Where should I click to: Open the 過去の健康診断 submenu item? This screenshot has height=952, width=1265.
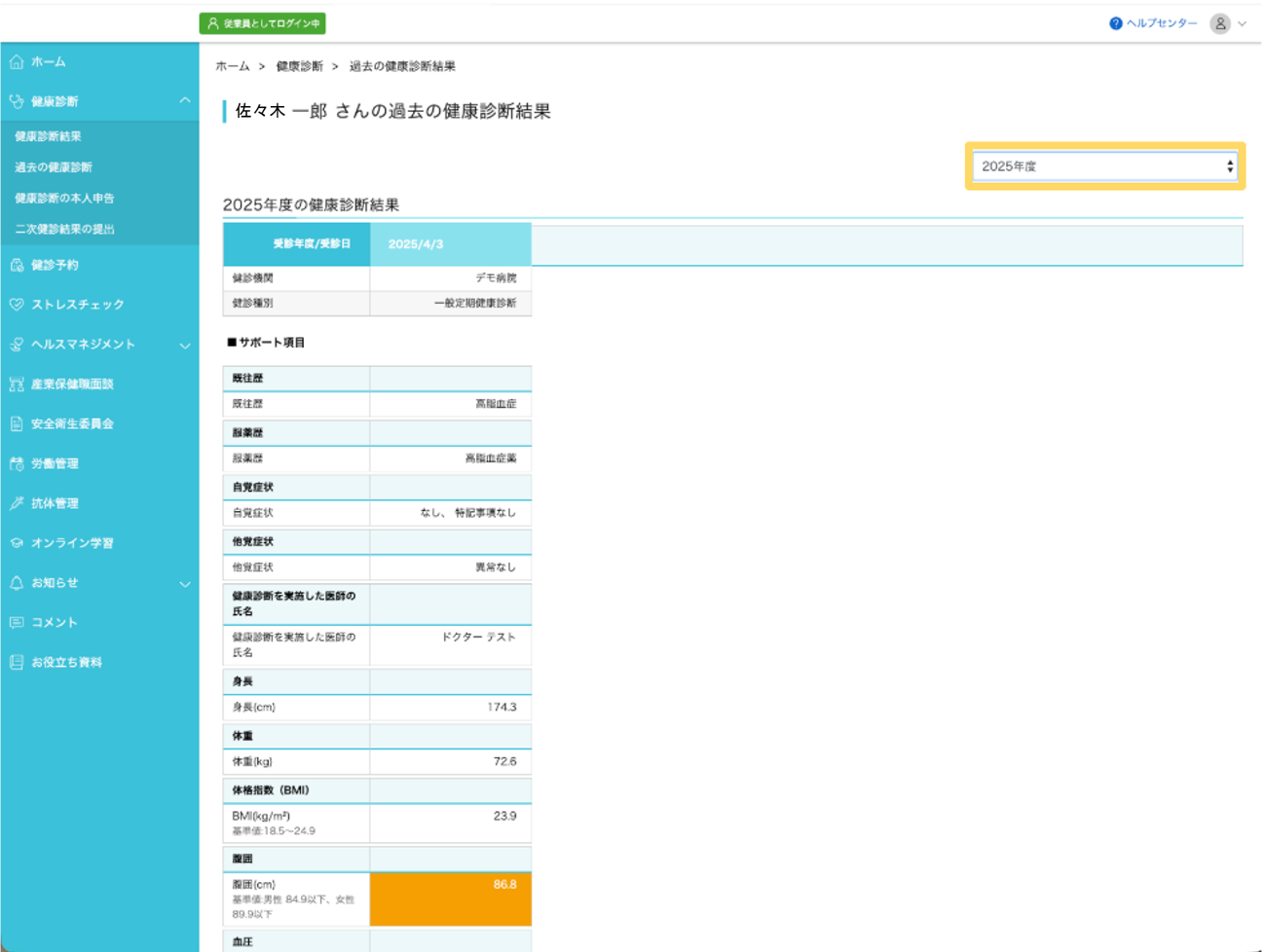[54, 167]
